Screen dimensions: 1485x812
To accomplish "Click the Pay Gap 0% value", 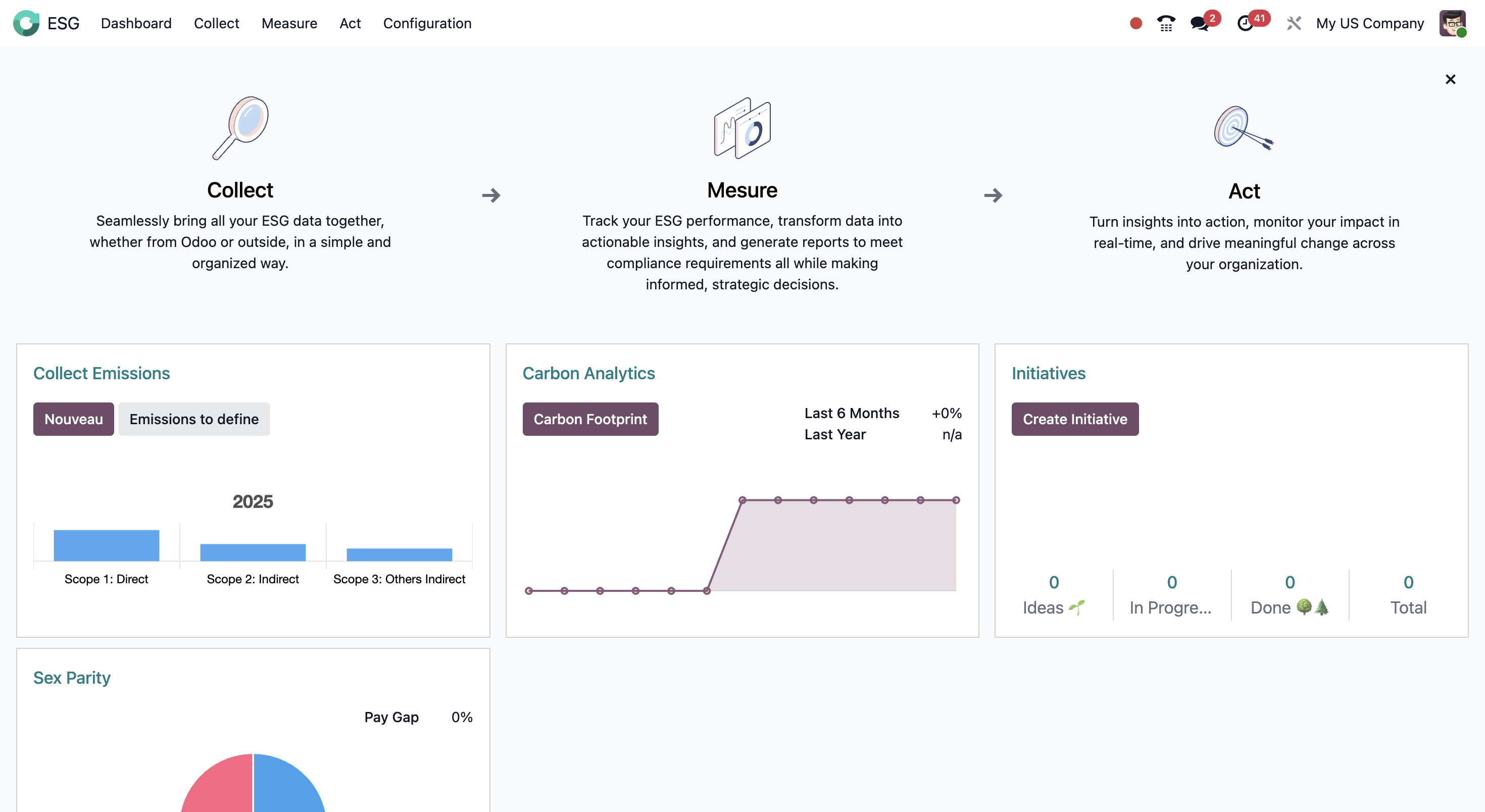I will [462, 717].
